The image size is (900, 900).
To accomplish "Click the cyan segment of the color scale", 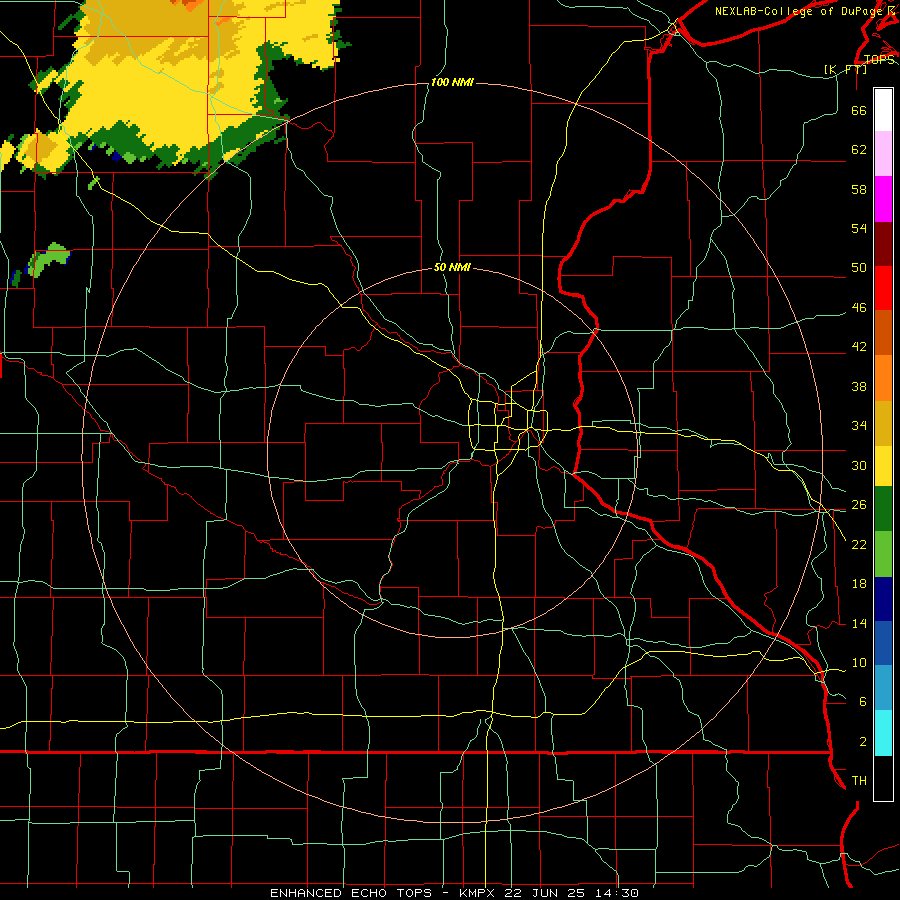I will point(883,733).
